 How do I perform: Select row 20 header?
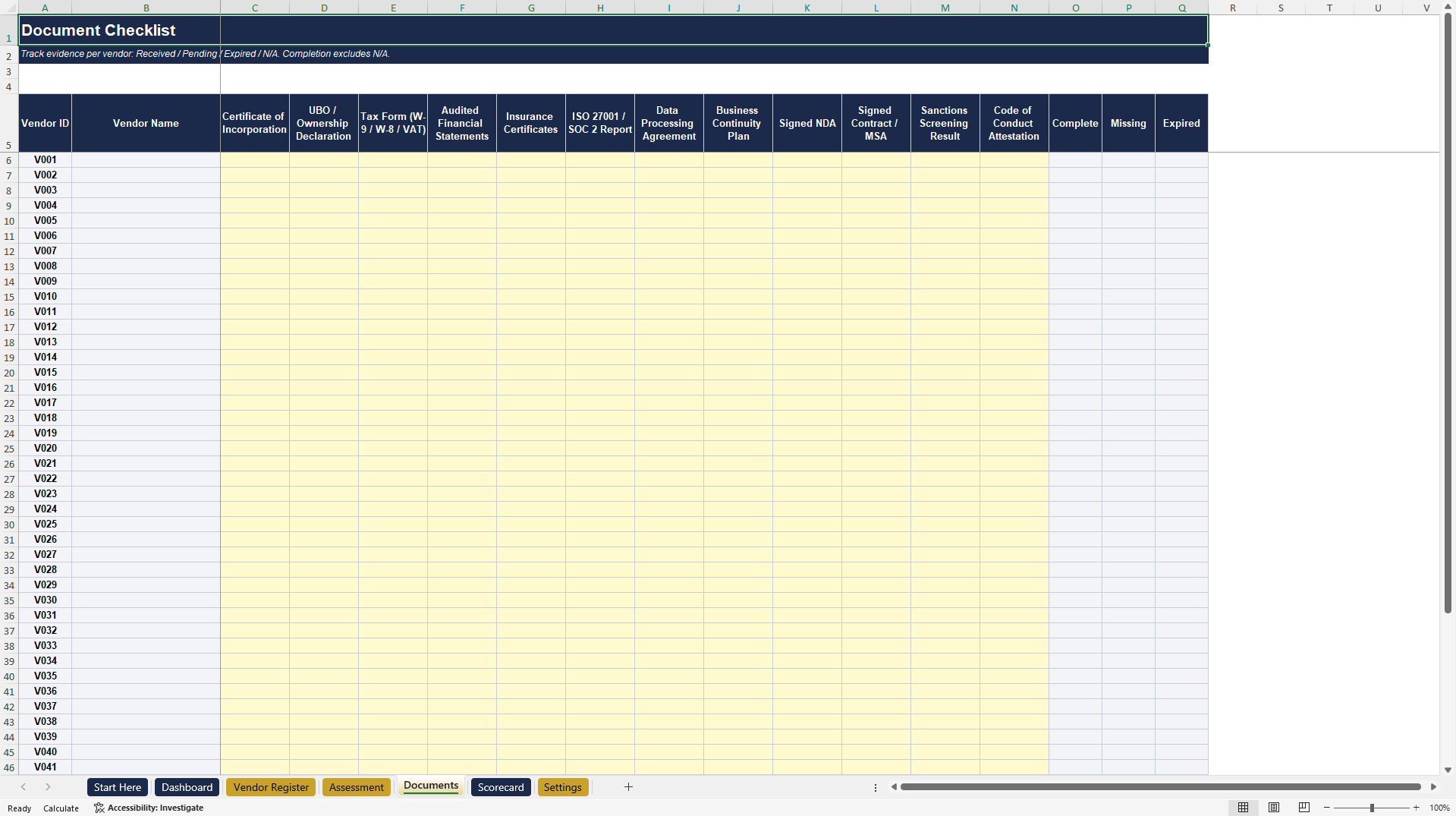point(9,373)
